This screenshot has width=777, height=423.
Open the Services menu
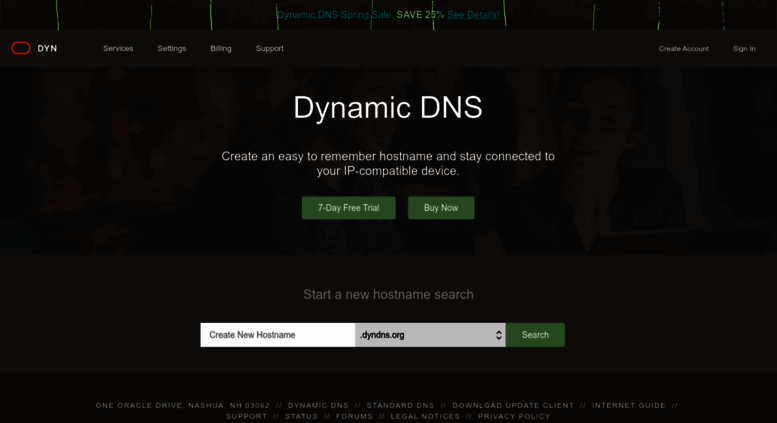coord(118,49)
